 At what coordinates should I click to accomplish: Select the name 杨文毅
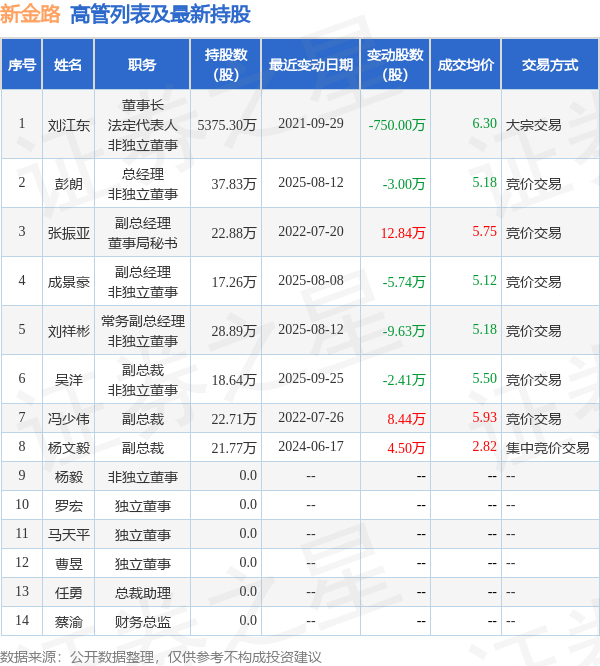(68, 448)
